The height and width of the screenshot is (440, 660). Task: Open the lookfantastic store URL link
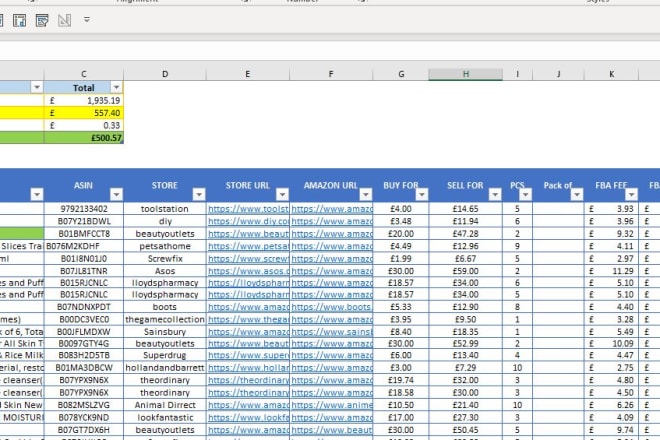tap(248, 418)
